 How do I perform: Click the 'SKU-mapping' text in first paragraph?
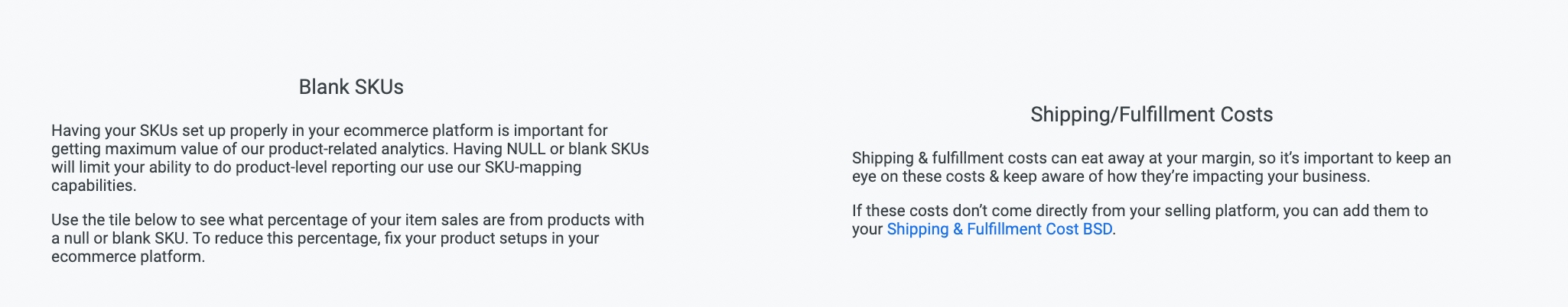pos(533,167)
